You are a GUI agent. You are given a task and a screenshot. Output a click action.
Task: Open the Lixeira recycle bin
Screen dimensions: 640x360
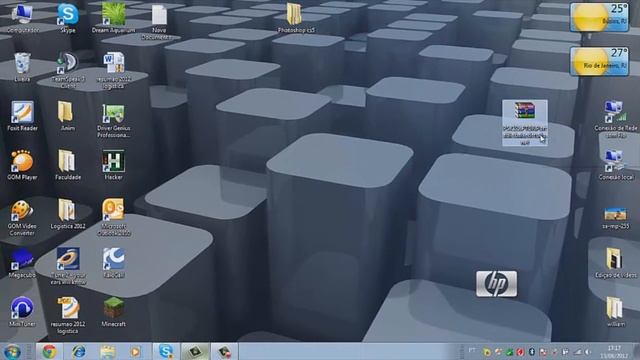pyautogui.click(x=22, y=67)
